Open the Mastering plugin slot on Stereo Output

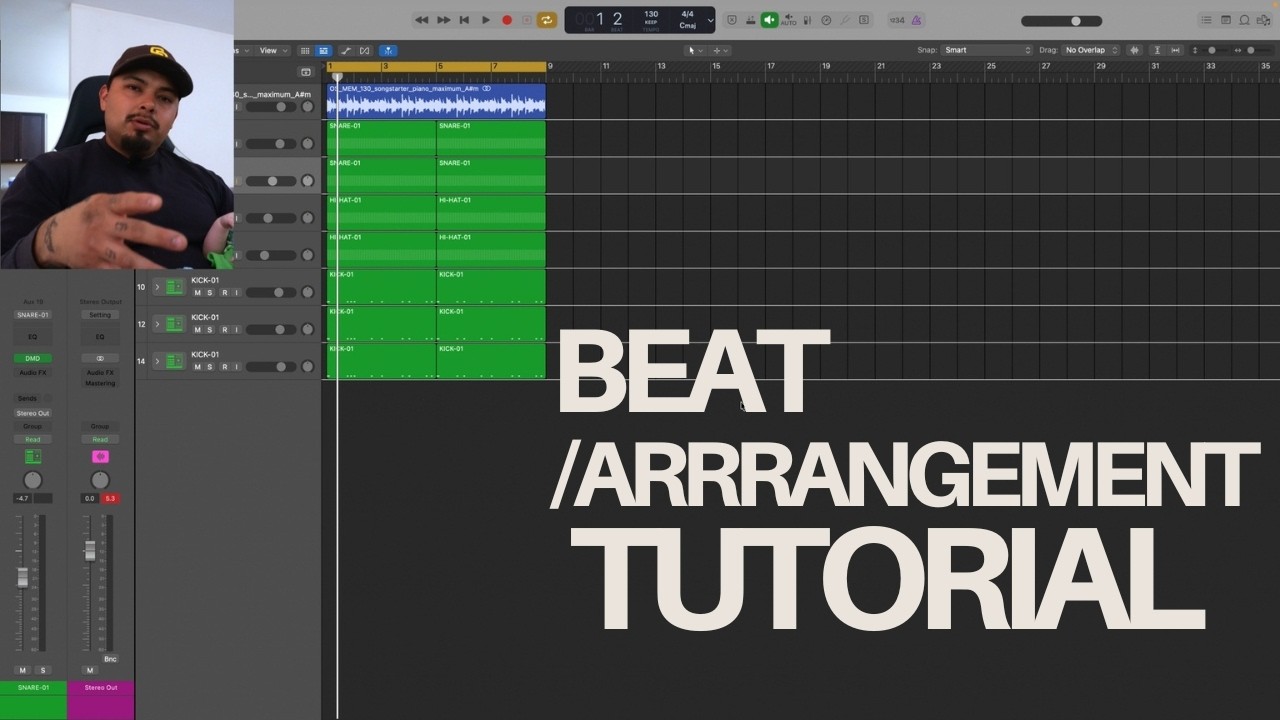click(x=100, y=383)
